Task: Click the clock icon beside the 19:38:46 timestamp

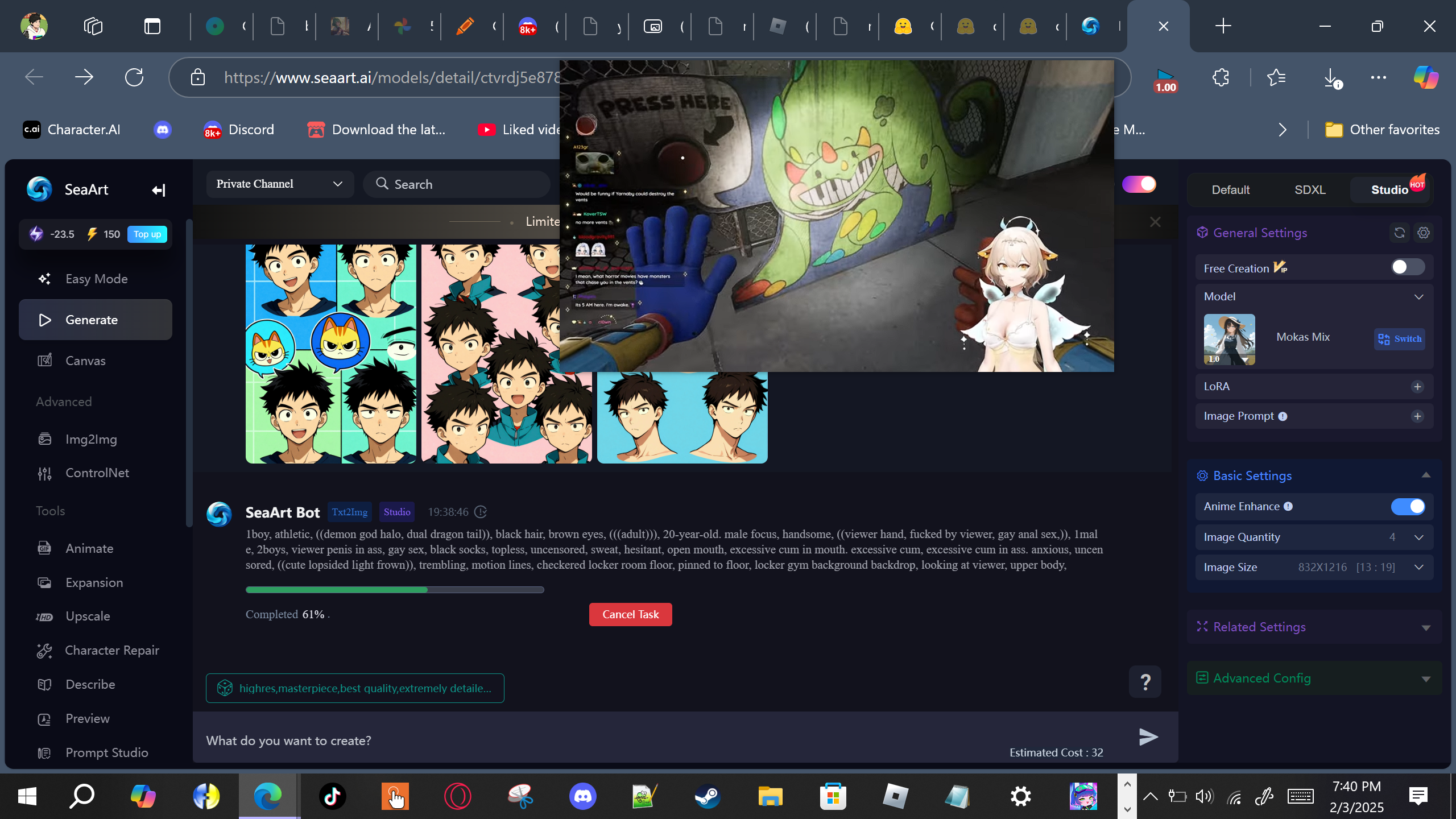Action: (x=481, y=512)
